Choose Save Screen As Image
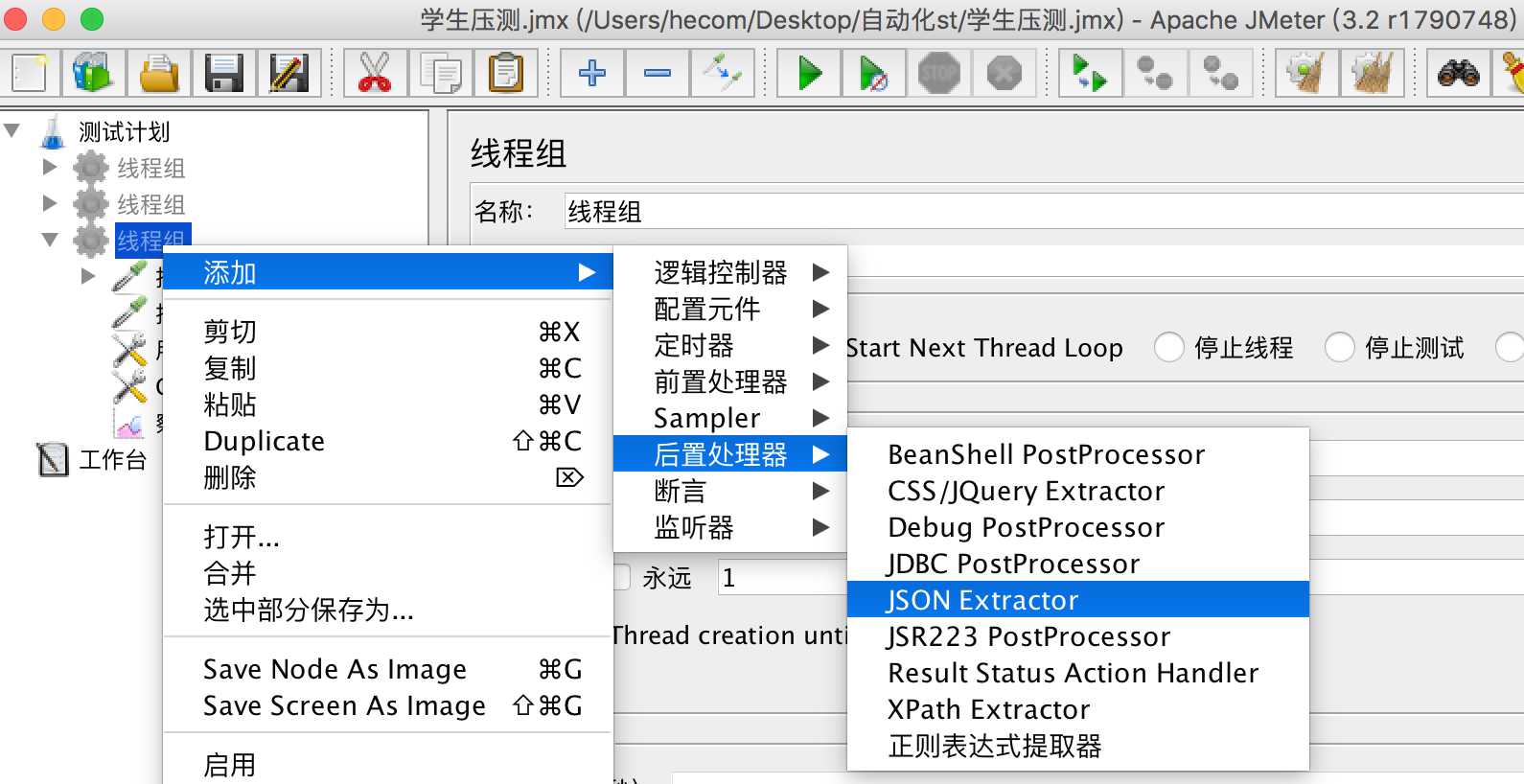This screenshot has width=1524, height=784. tap(387, 705)
